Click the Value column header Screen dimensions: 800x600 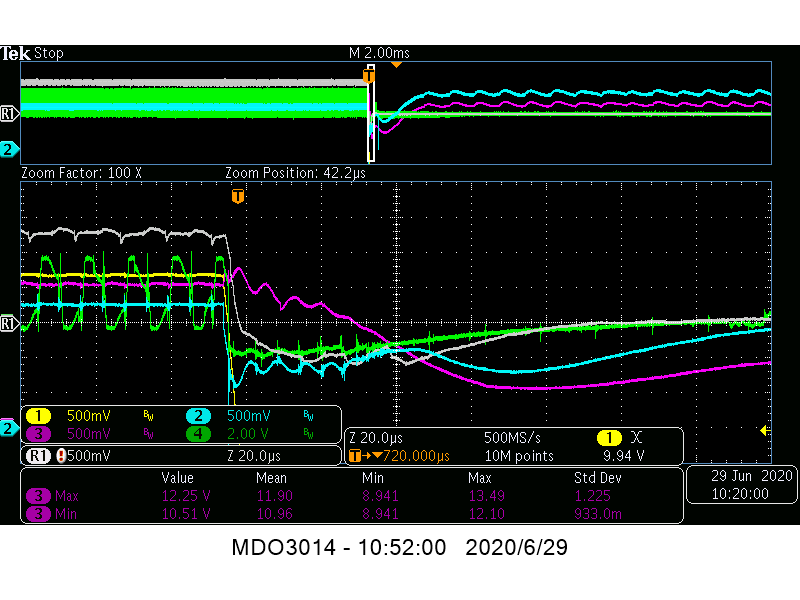178,478
